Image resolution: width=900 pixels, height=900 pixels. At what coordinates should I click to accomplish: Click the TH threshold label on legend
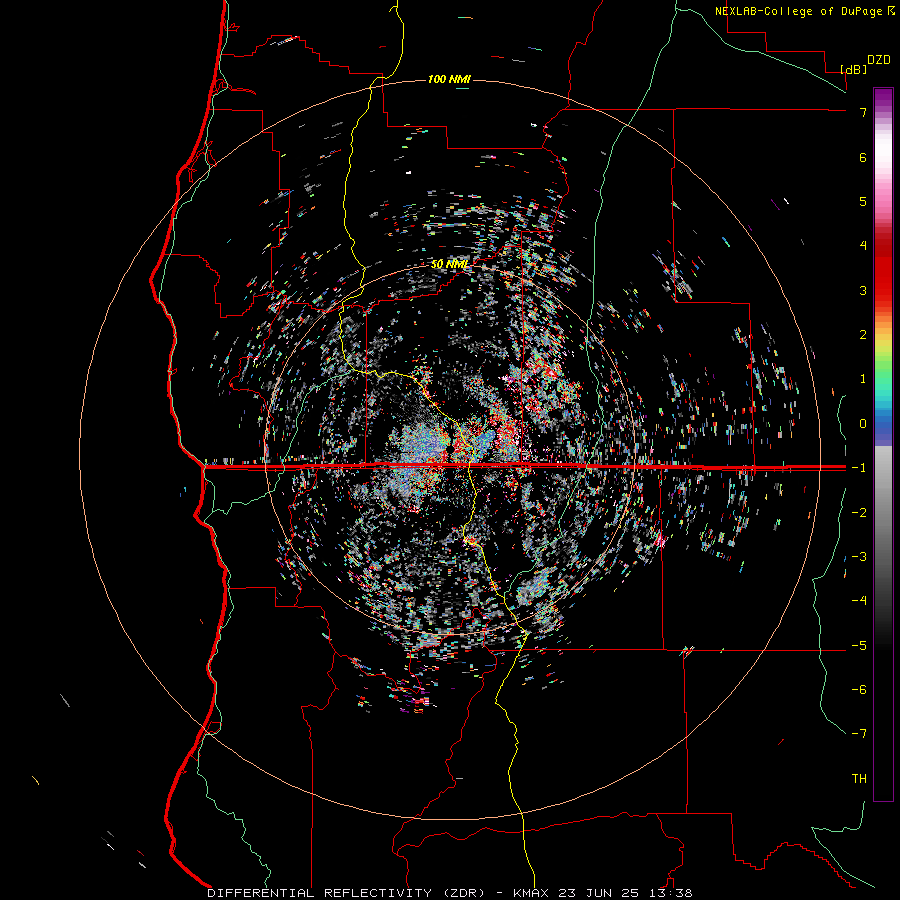(x=859, y=779)
